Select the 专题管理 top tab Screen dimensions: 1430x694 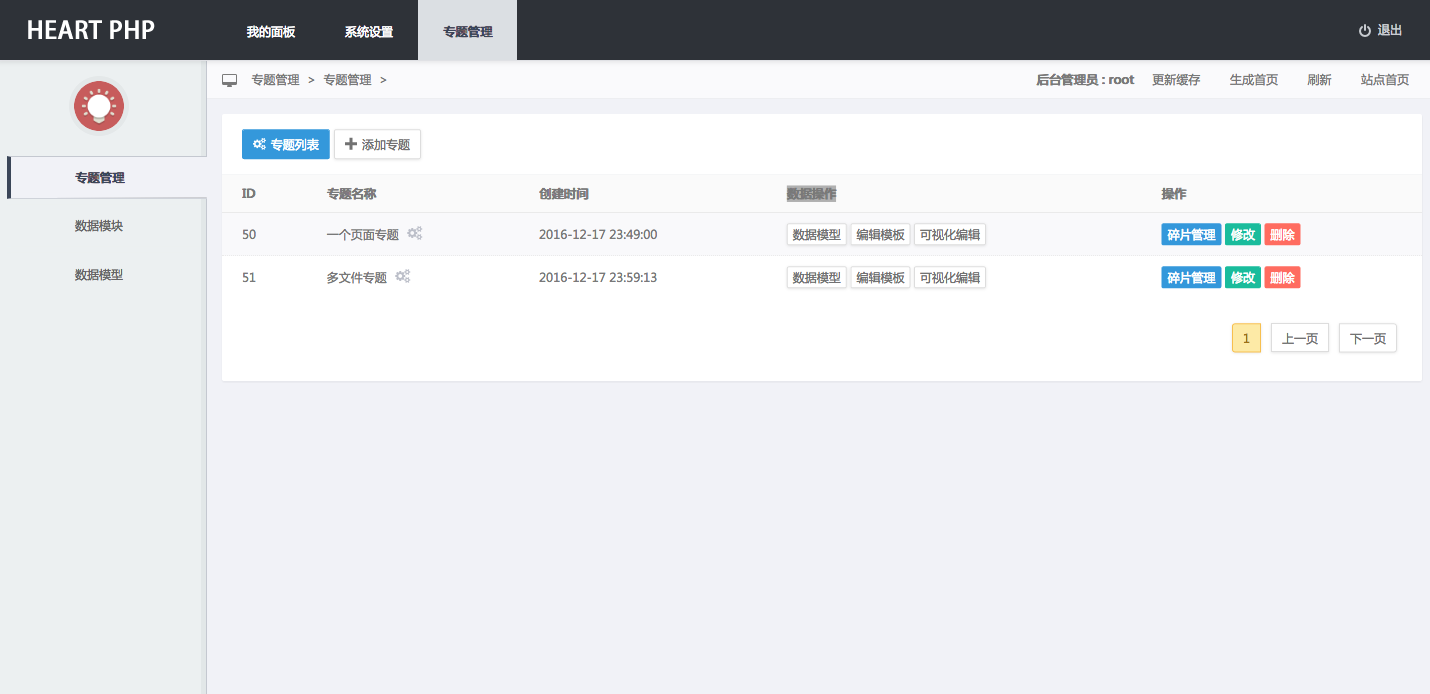point(468,31)
